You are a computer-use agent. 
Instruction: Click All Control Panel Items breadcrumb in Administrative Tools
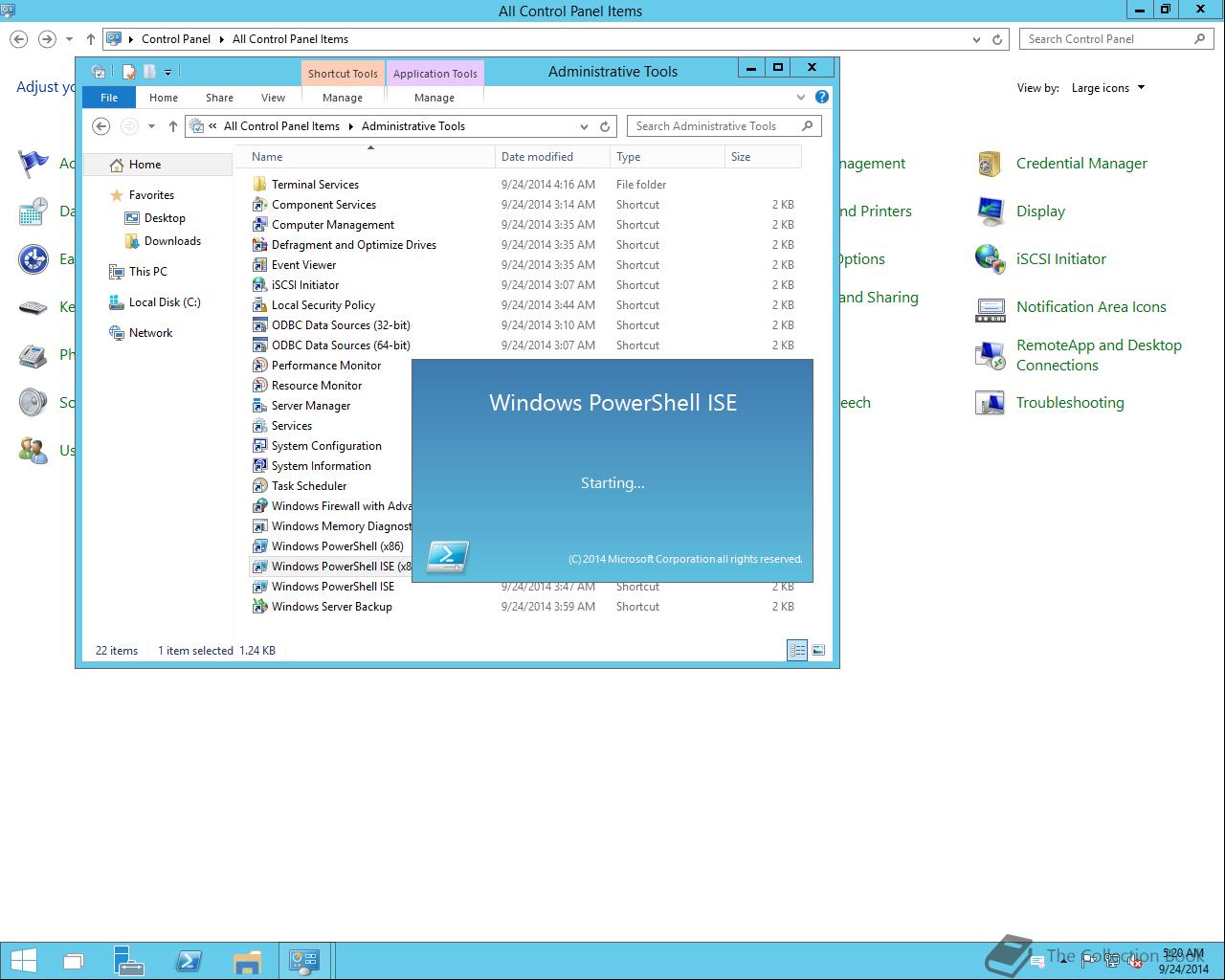(x=281, y=126)
